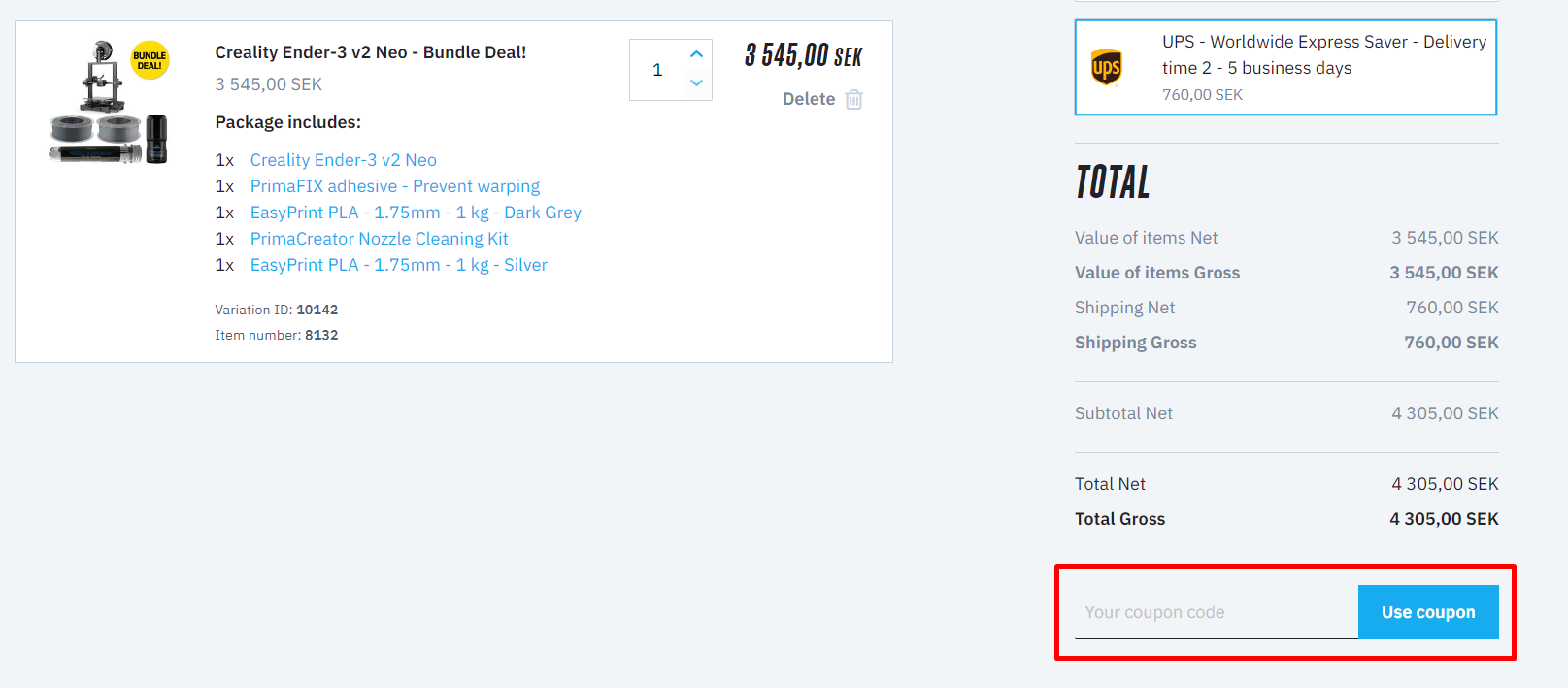Image resolution: width=1568 pixels, height=688 pixels.
Task: Open PrimaFIX adhesive - Prevent warping link
Action: click(x=395, y=186)
